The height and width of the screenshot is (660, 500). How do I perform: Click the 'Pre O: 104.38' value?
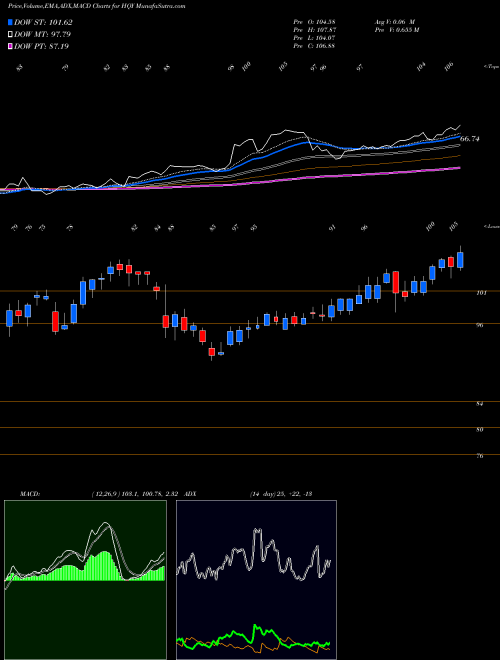(314, 22)
